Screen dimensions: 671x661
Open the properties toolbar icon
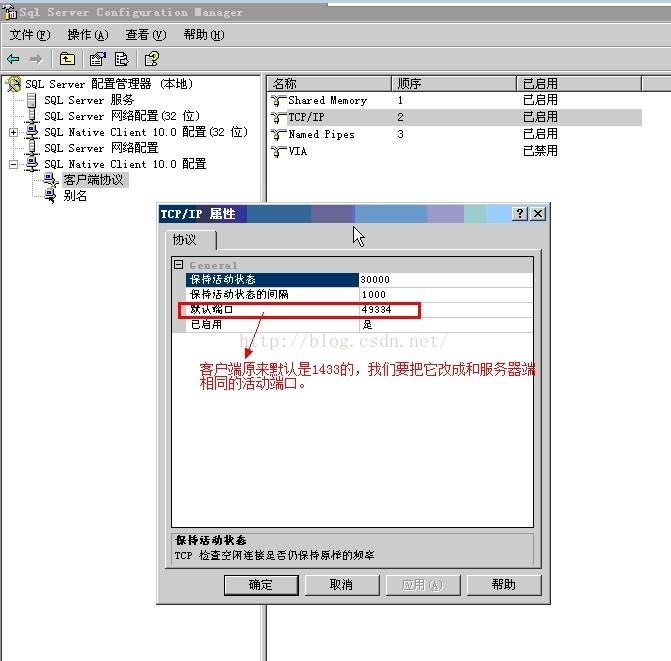click(98, 59)
